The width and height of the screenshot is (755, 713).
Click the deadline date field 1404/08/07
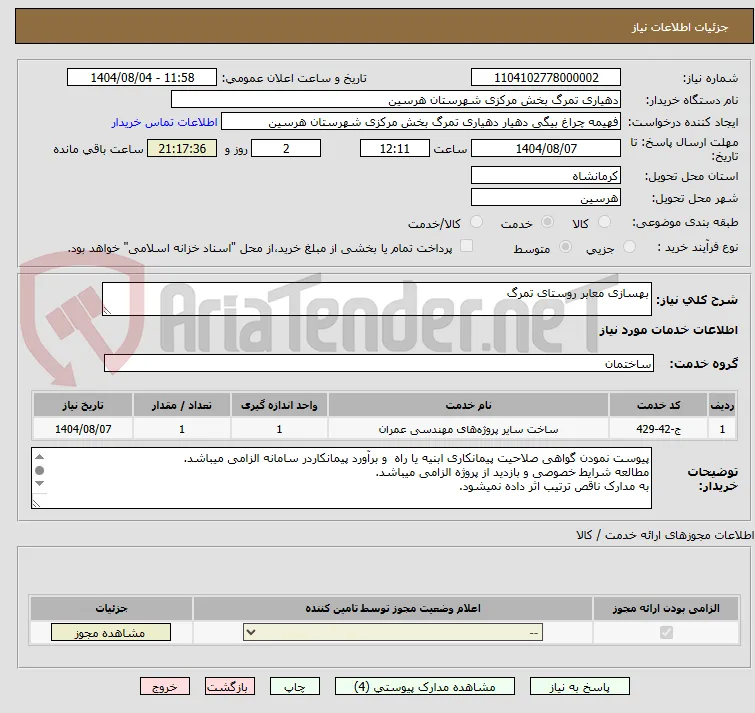(546, 148)
